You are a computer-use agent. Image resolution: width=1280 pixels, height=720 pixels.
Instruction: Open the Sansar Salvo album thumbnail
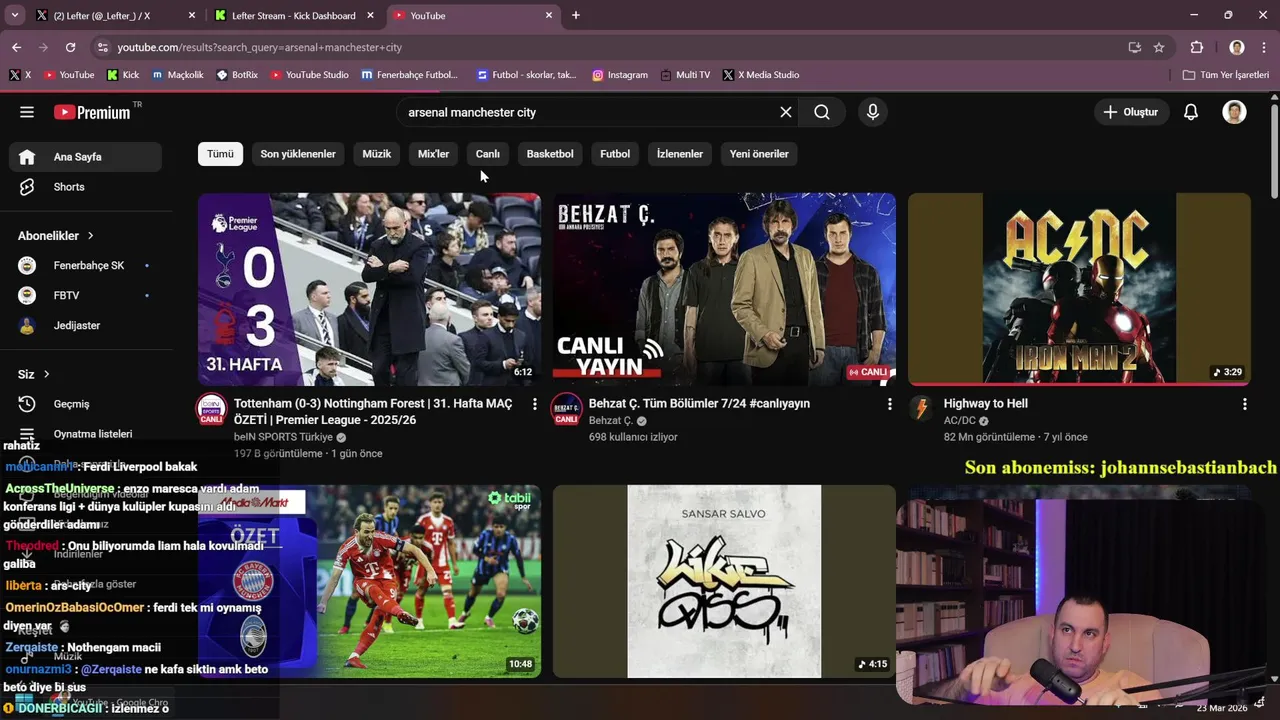pos(724,581)
